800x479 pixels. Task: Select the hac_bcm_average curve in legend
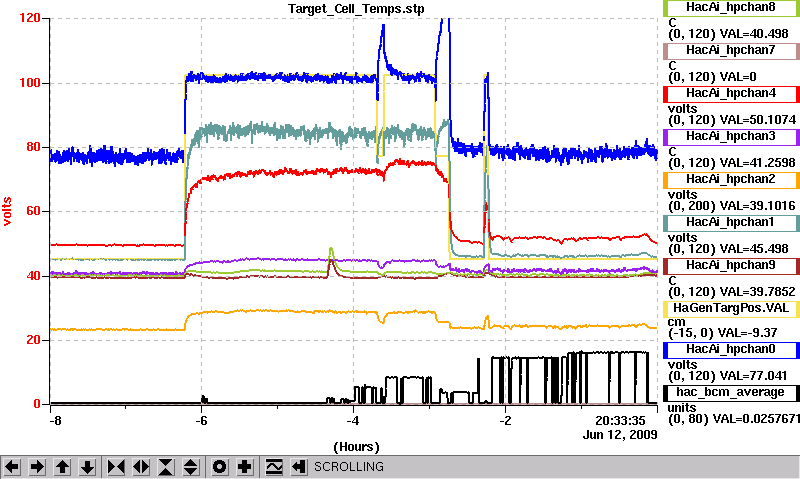tap(731, 393)
